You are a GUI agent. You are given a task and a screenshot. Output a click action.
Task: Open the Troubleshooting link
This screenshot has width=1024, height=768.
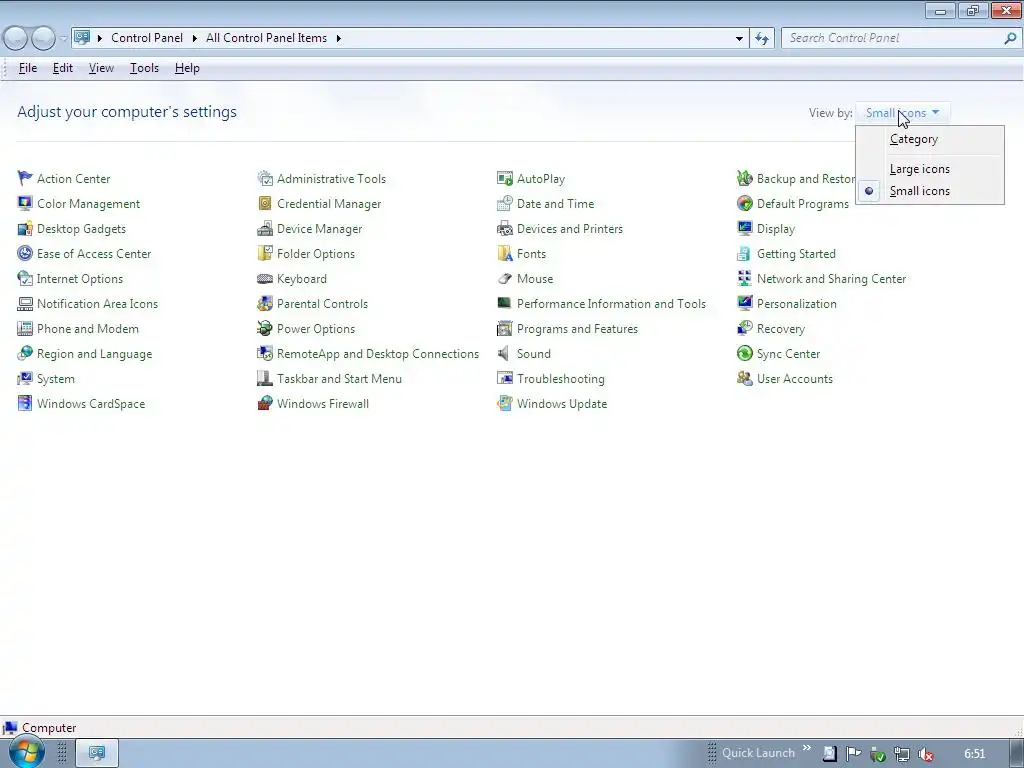point(560,379)
